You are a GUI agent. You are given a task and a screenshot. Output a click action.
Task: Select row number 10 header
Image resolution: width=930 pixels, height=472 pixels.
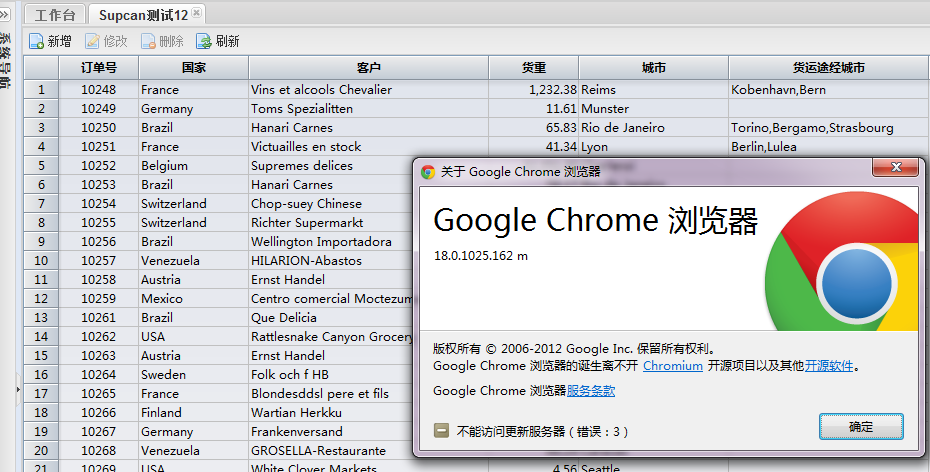click(x=41, y=260)
